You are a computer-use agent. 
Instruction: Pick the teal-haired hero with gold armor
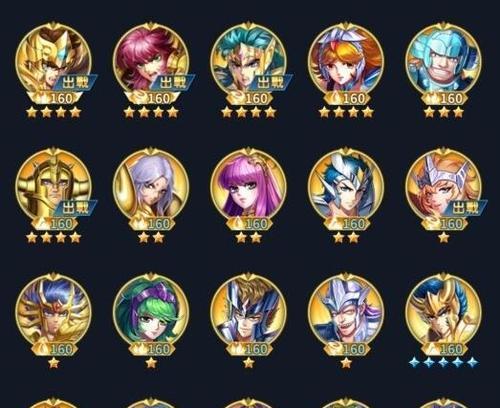coord(248,60)
